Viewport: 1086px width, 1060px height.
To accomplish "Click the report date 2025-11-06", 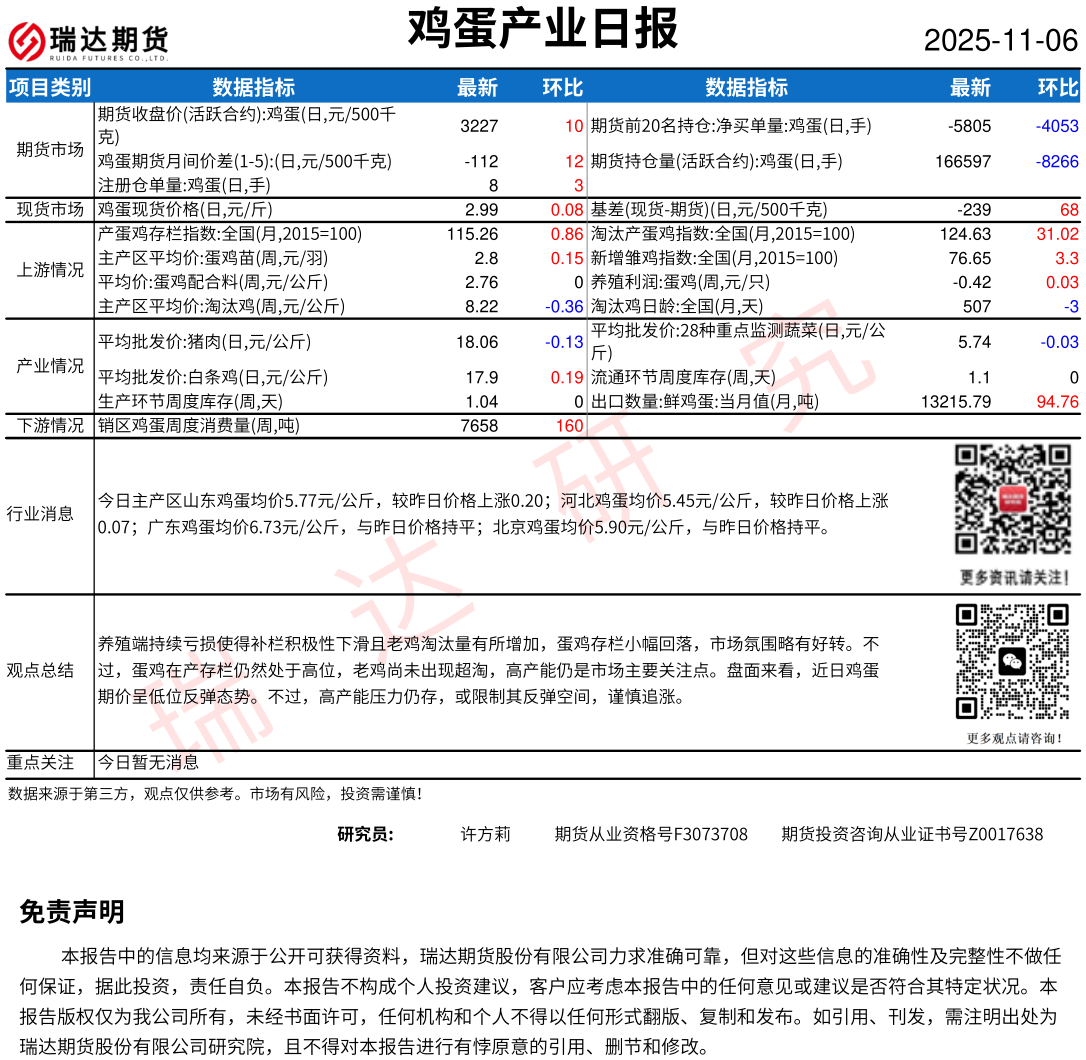I will click(x=1000, y=40).
